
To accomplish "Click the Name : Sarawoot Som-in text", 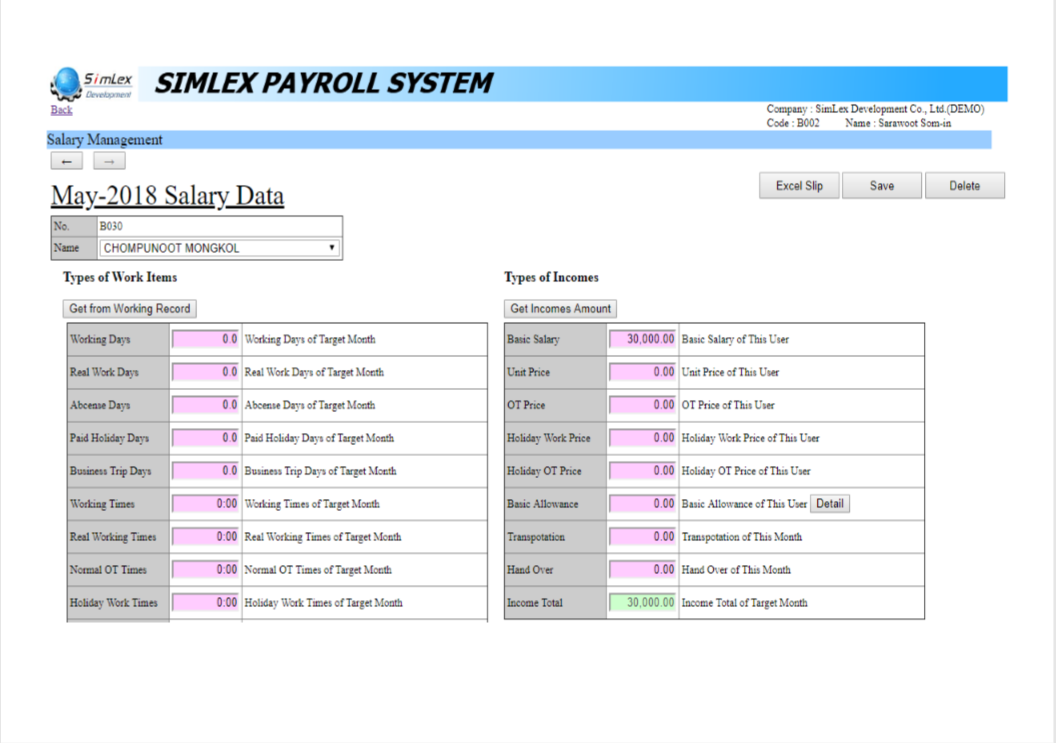I will pos(898,123).
